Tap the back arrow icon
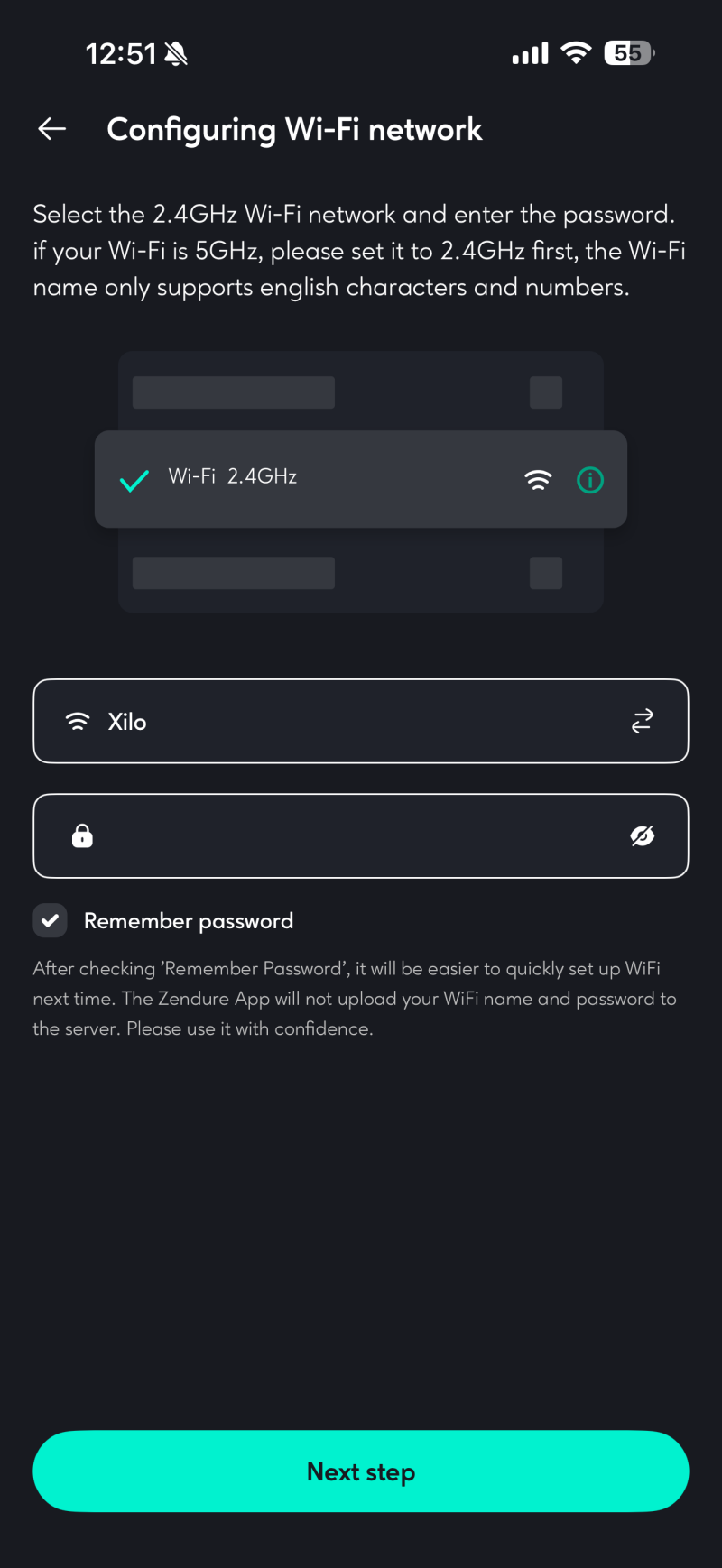The height and width of the screenshot is (1568, 722). point(52,129)
